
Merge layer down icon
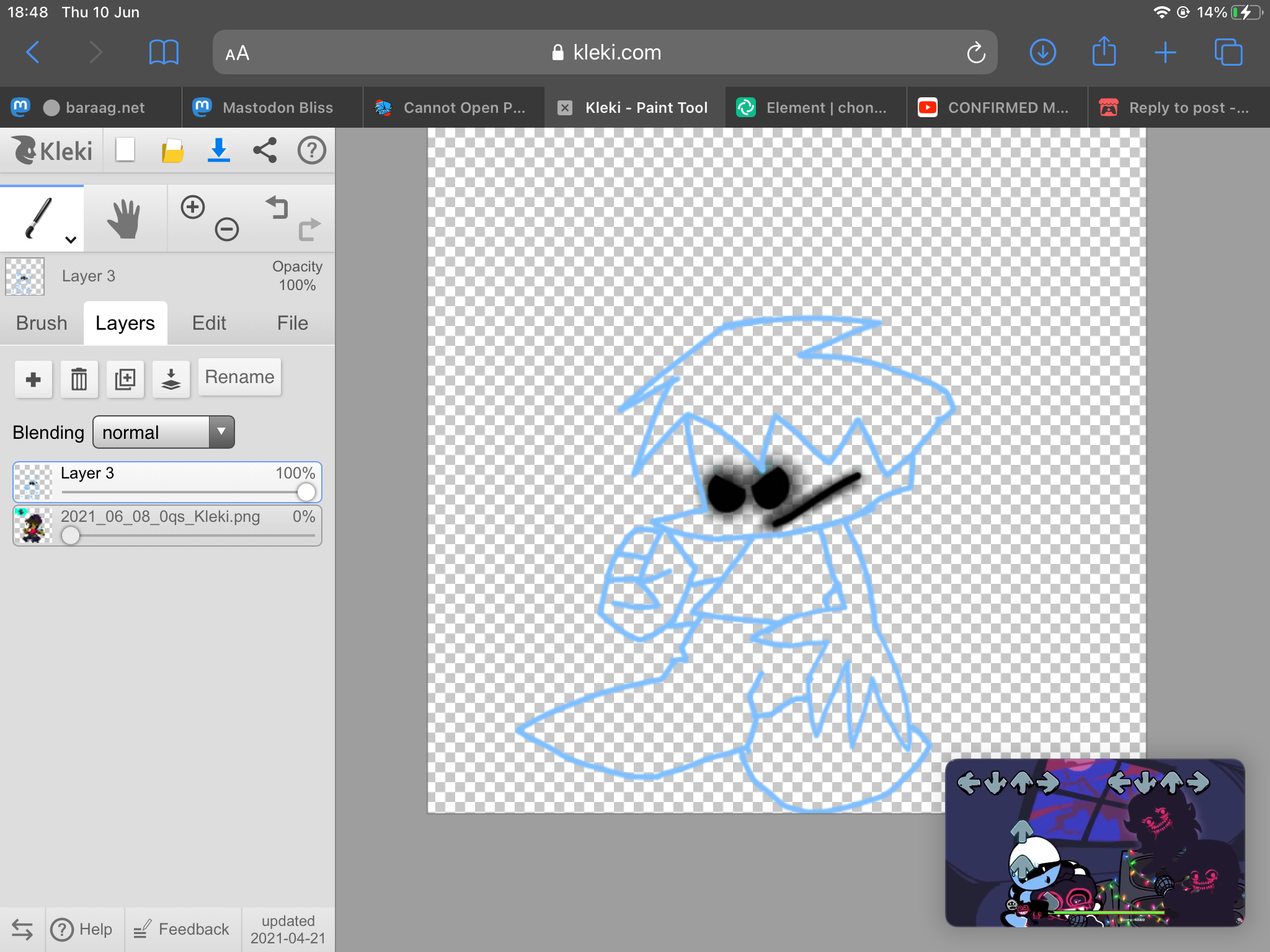point(171,379)
